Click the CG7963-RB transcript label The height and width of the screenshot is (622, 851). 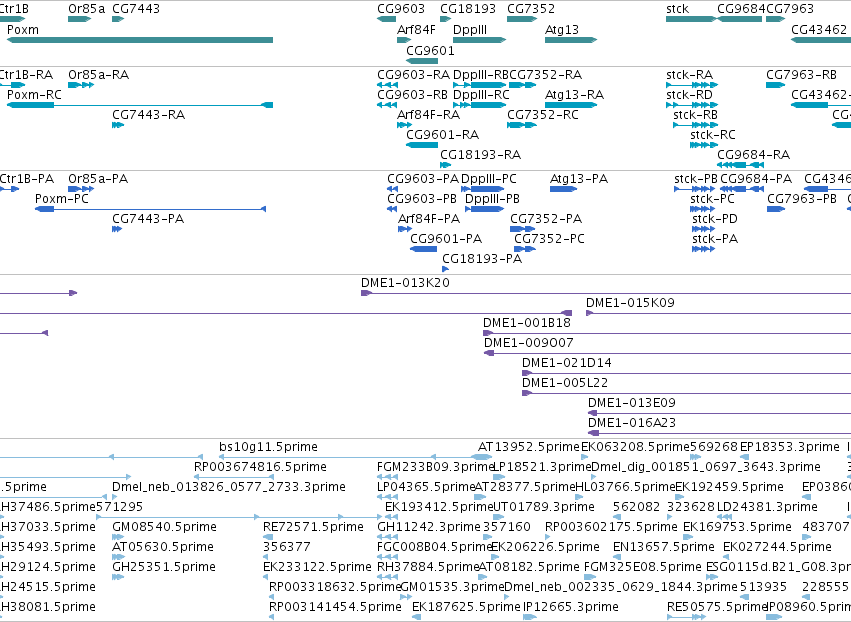[802, 74]
